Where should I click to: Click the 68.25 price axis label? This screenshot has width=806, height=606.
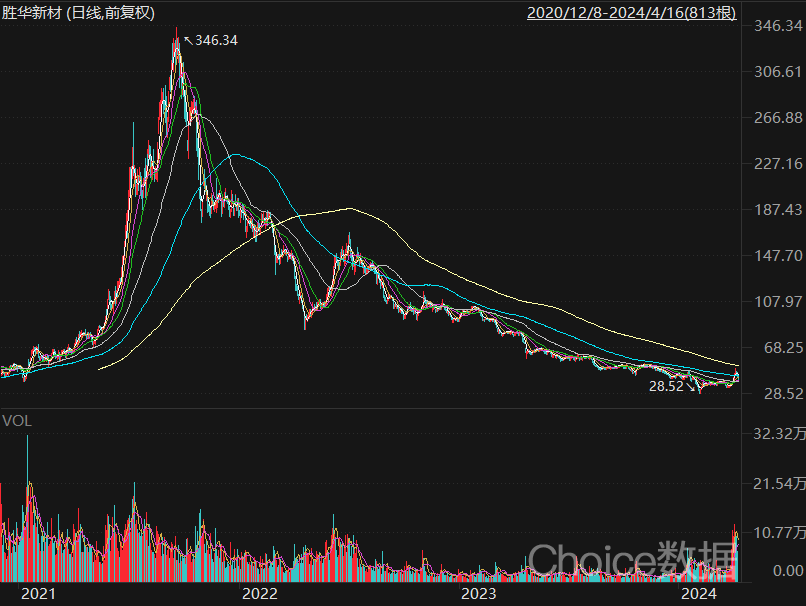[x=781, y=348]
